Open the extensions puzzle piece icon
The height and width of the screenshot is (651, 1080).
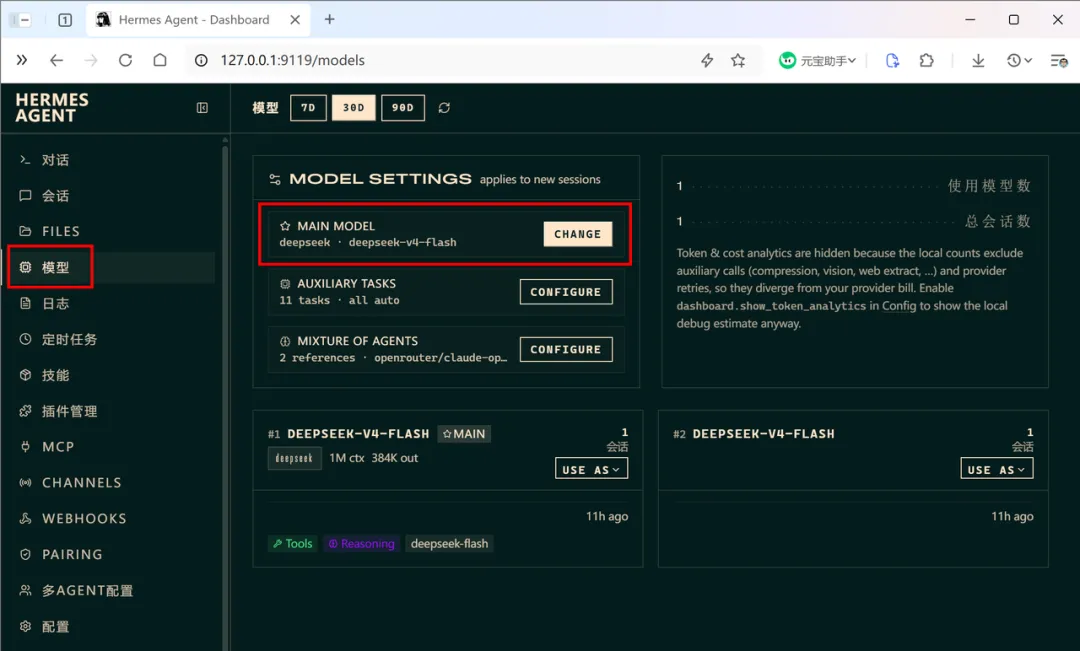pos(926,61)
